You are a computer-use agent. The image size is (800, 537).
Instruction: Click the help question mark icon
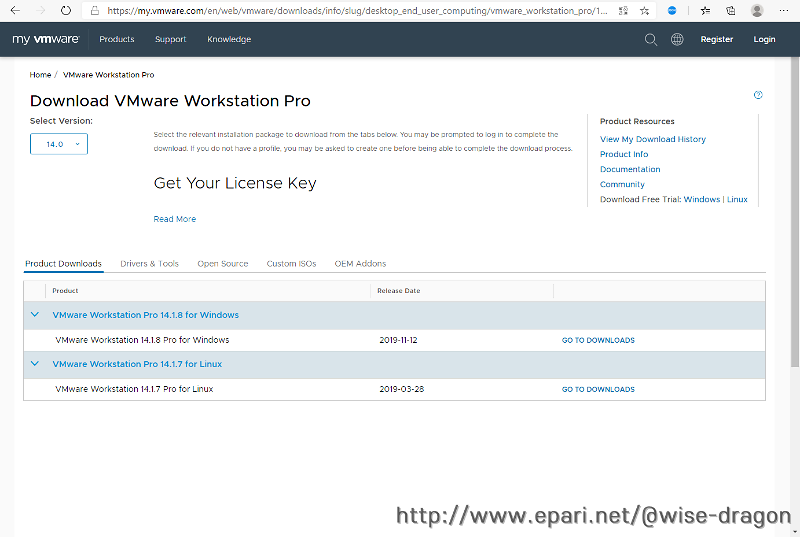pyautogui.click(x=758, y=95)
